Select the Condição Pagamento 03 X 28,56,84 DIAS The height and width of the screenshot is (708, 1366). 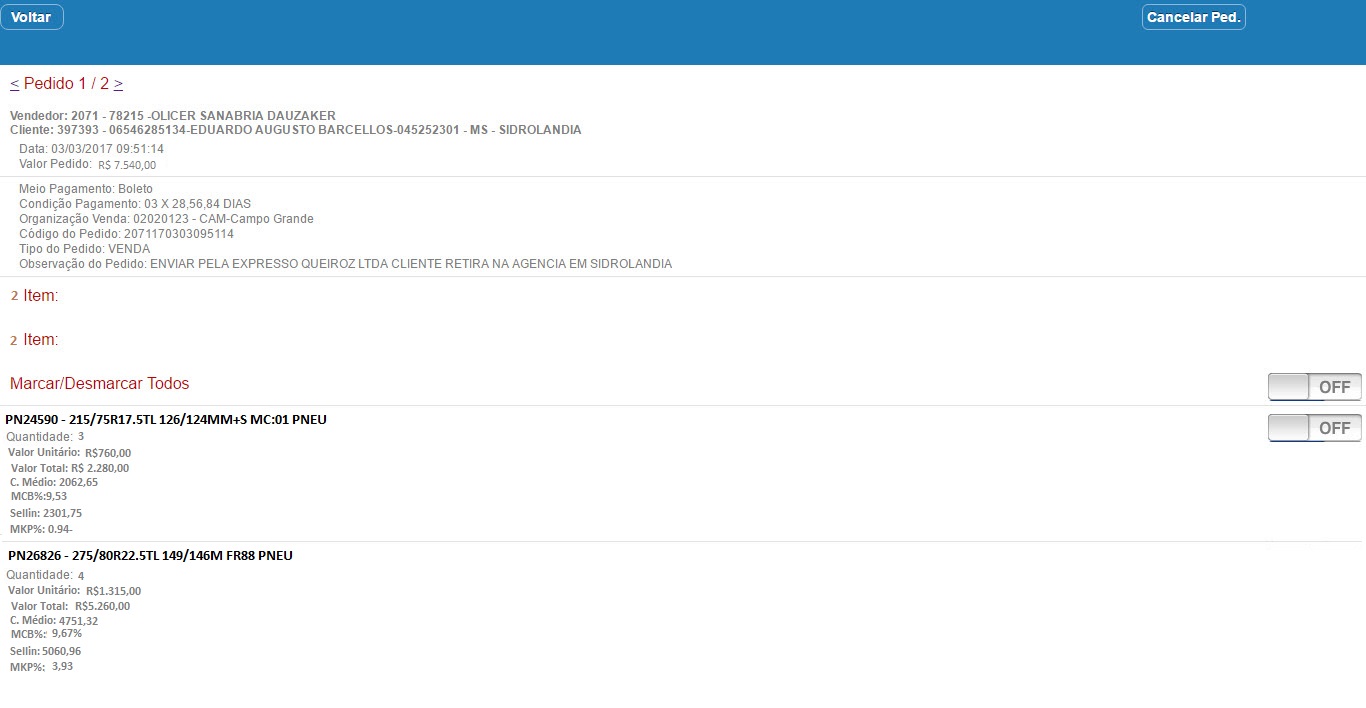point(135,204)
